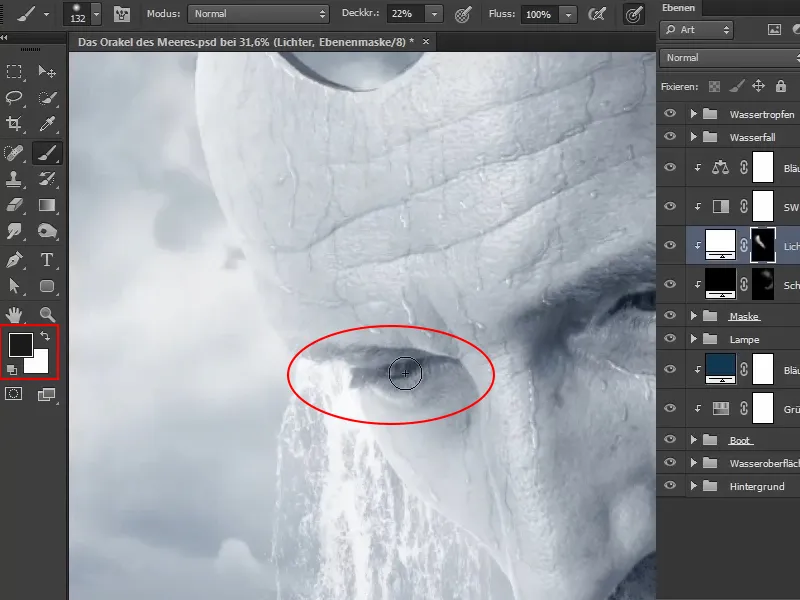Select the Rectangular Marquee tool
The width and height of the screenshot is (800, 600).
pos(14,71)
